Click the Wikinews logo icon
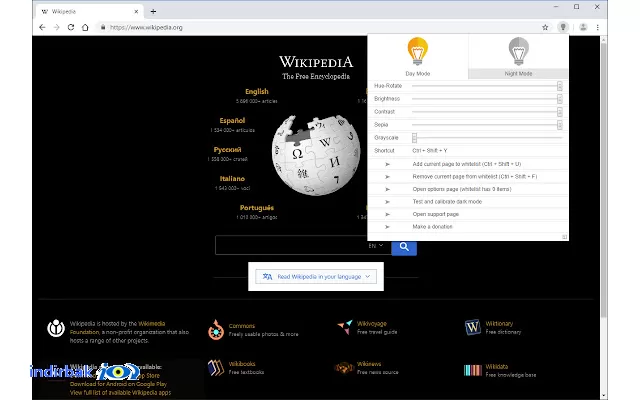The width and height of the screenshot is (640, 400). pyautogui.click(x=344, y=368)
